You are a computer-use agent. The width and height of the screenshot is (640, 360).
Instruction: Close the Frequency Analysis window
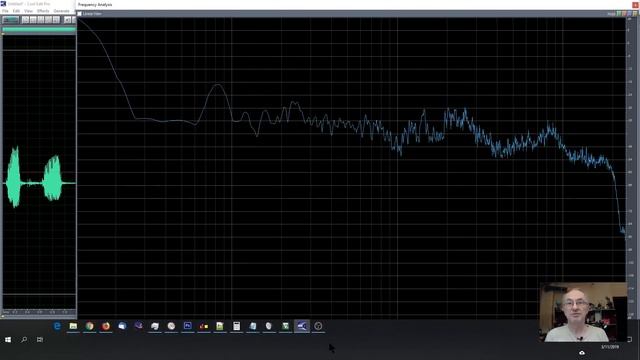[636, 4]
